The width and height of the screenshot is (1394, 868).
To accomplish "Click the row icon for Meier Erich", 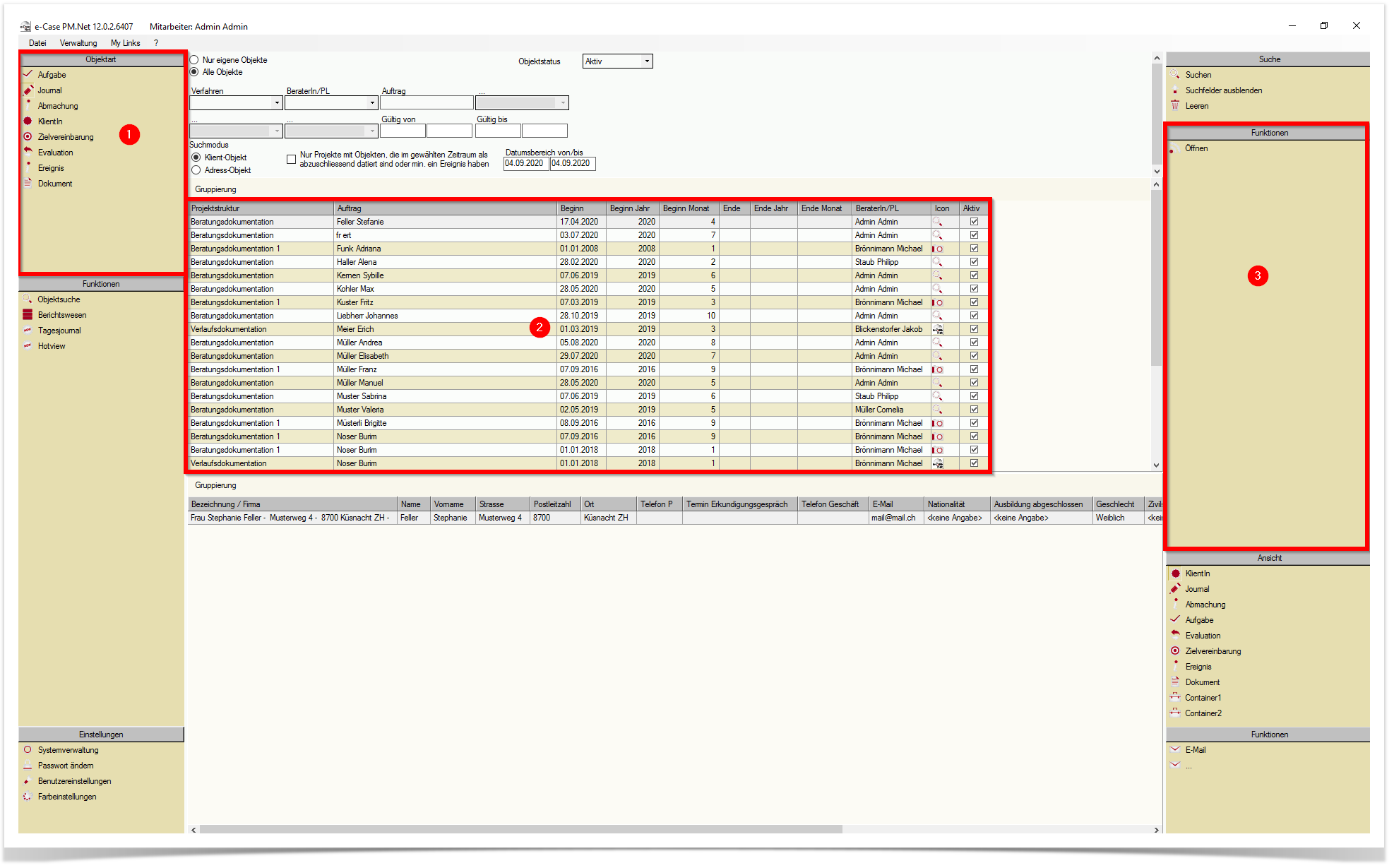I will coord(938,329).
